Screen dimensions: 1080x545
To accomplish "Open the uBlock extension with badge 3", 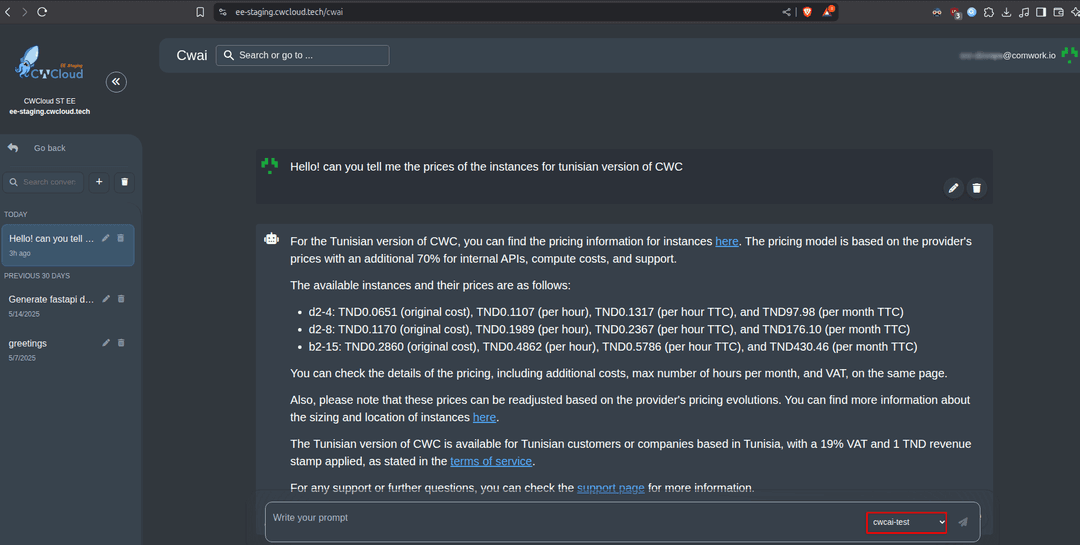I will click(955, 12).
